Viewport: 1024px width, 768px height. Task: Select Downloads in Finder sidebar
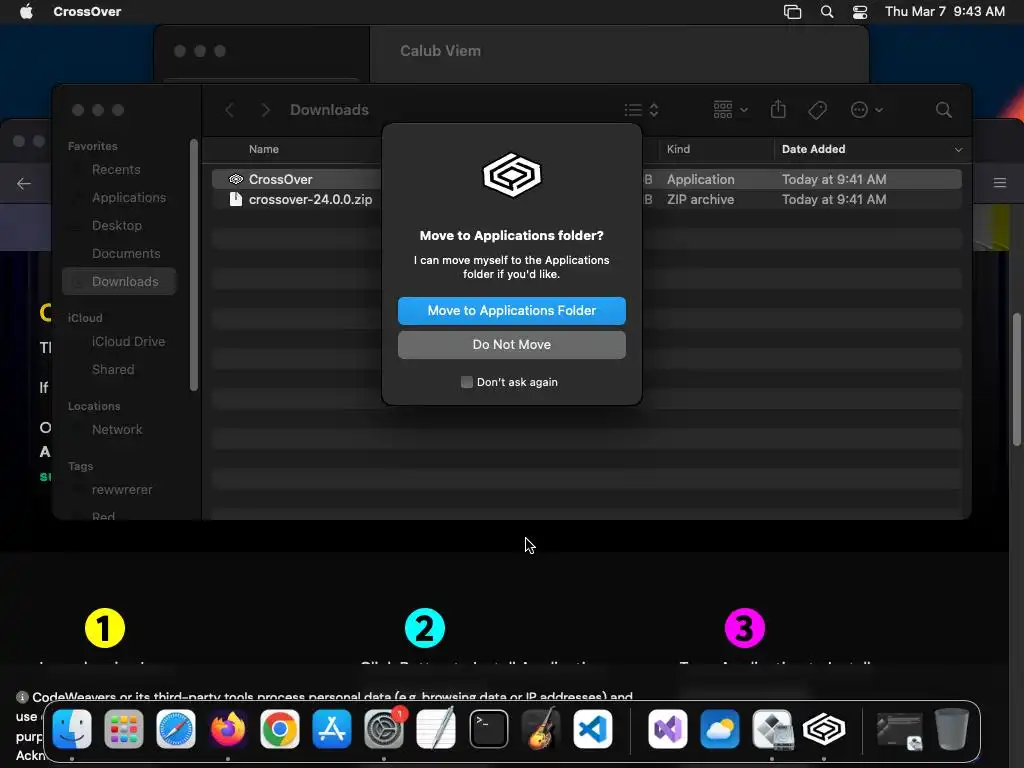(119, 281)
